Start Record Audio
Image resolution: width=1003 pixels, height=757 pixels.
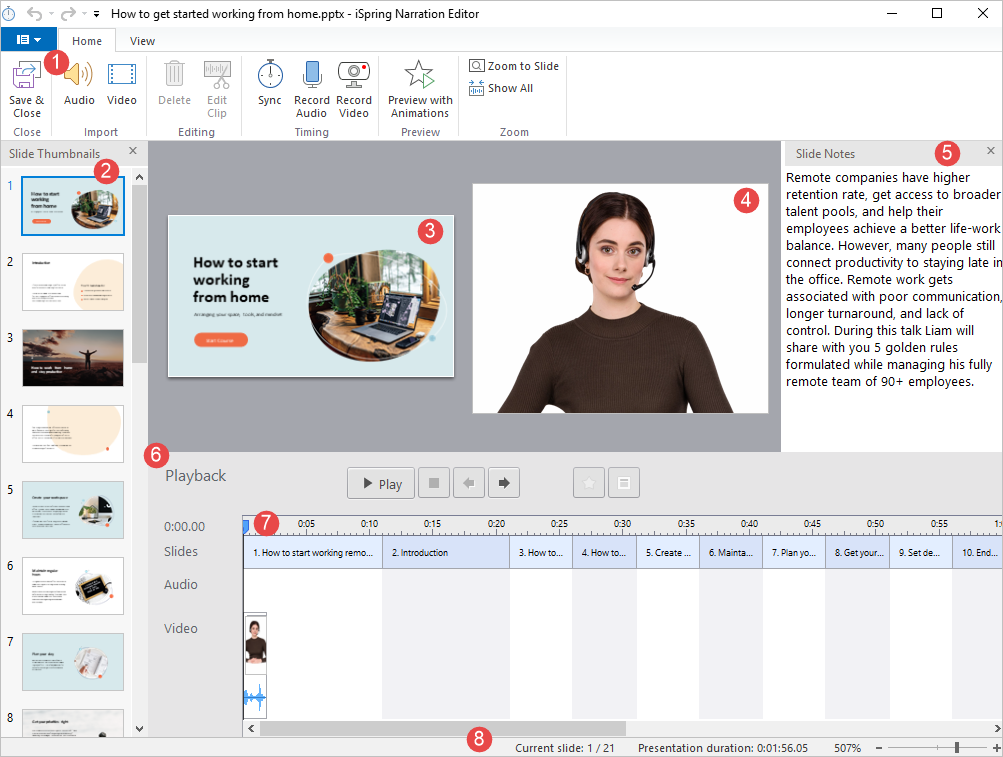311,76
